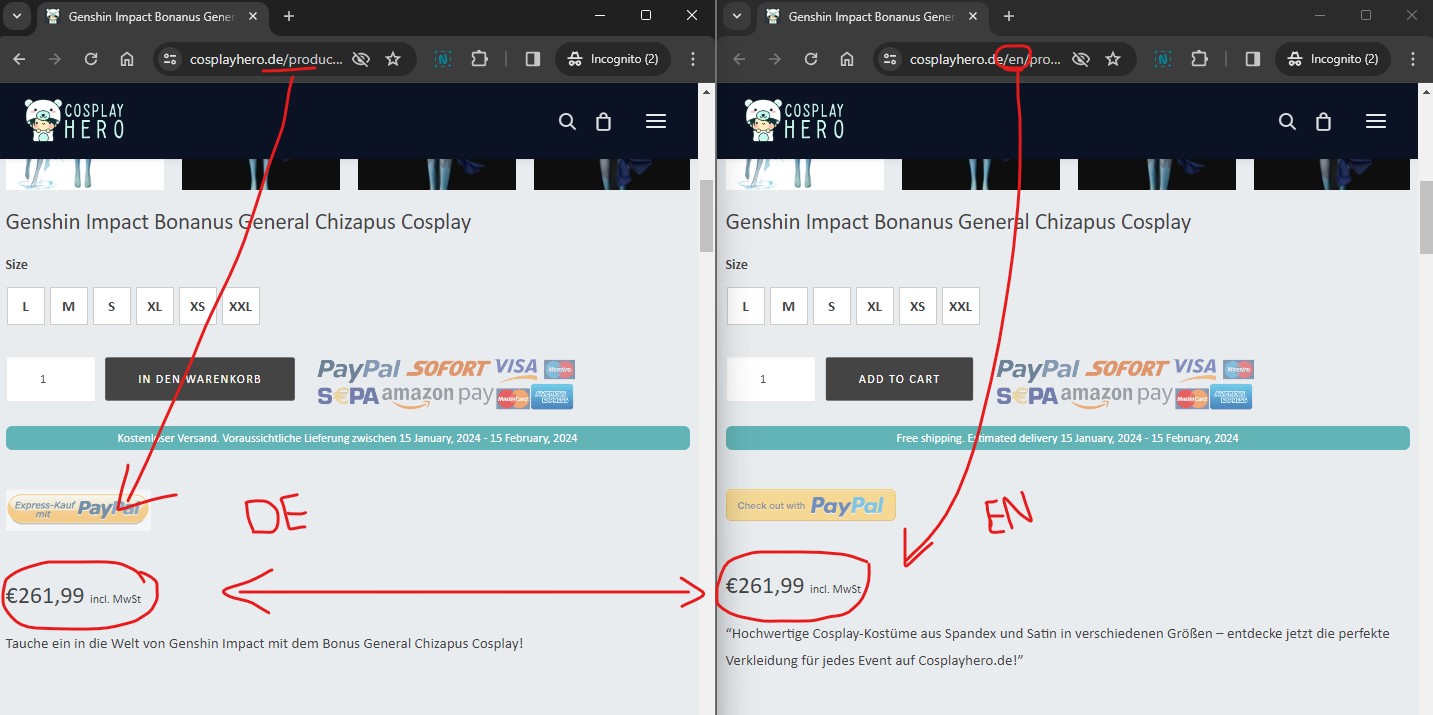1433x715 pixels.
Task: Select size XXL in right window
Action: (960, 307)
